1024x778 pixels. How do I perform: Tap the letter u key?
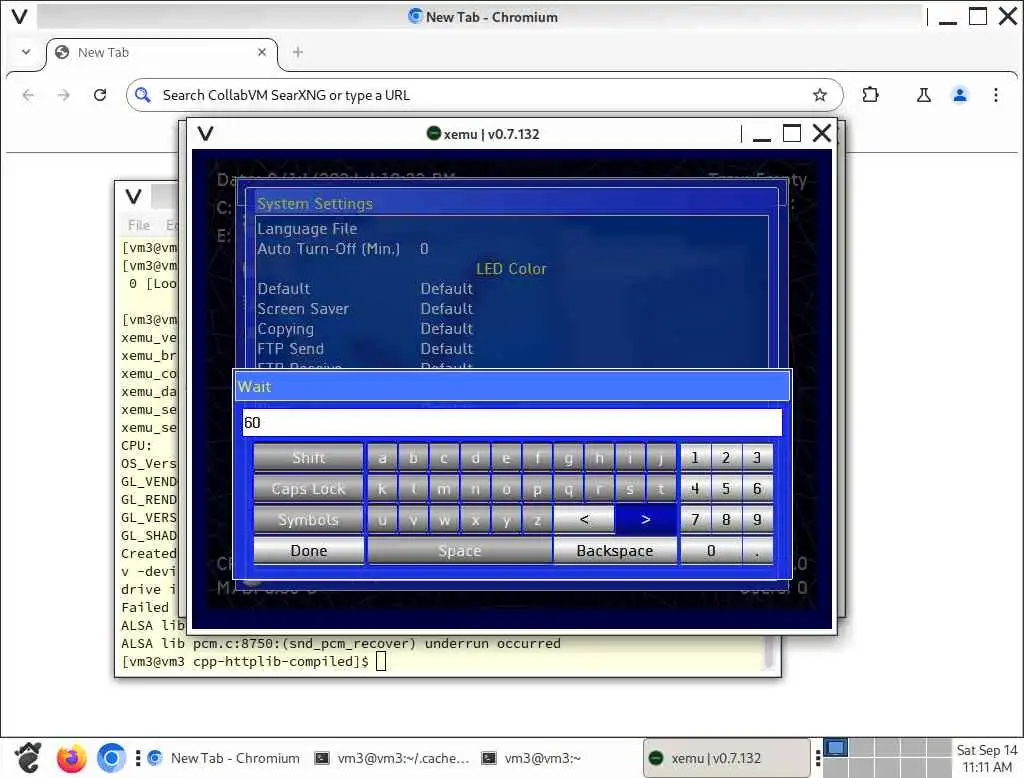coord(382,520)
